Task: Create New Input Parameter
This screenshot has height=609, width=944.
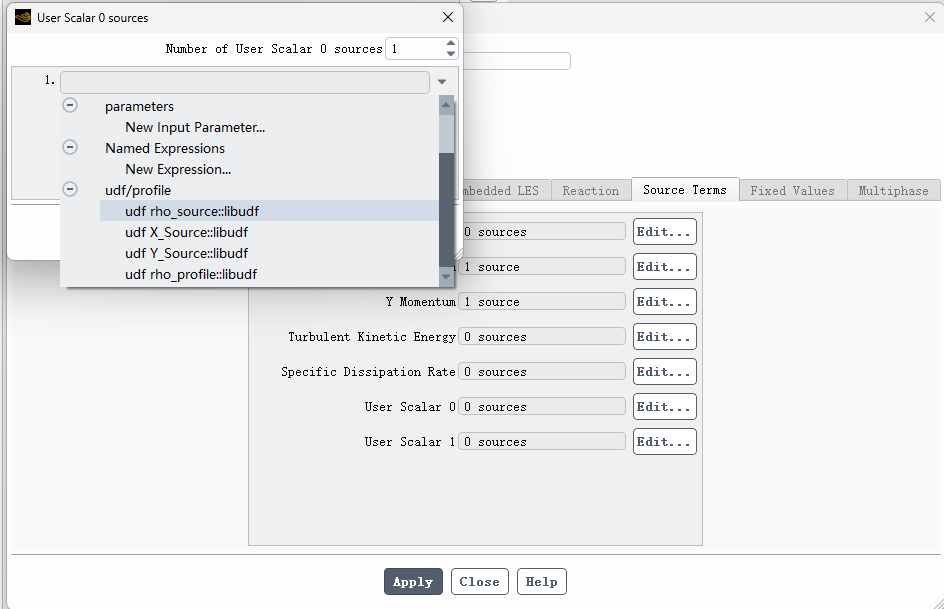Action: point(195,128)
